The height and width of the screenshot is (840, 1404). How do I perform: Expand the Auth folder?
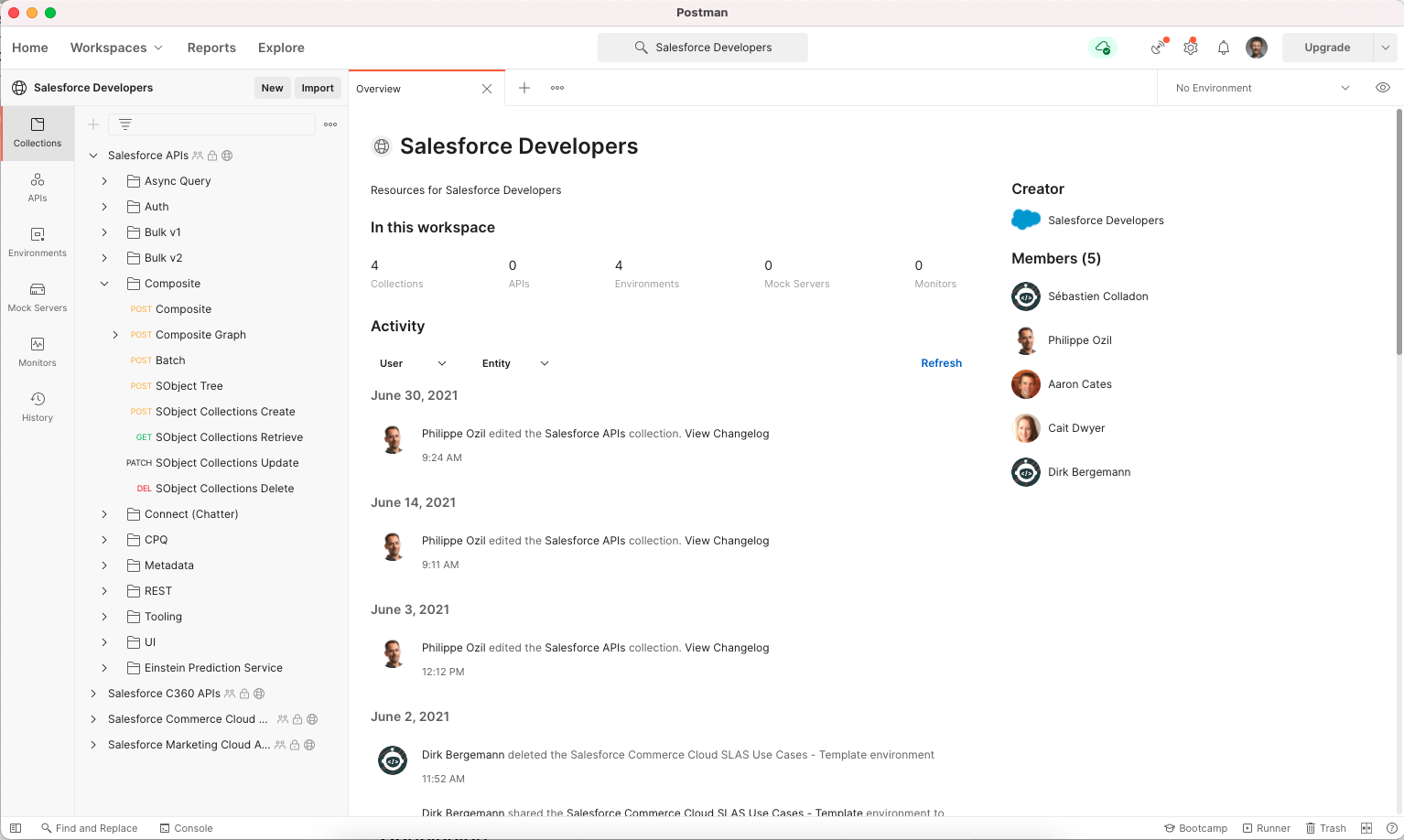pos(104,207)
